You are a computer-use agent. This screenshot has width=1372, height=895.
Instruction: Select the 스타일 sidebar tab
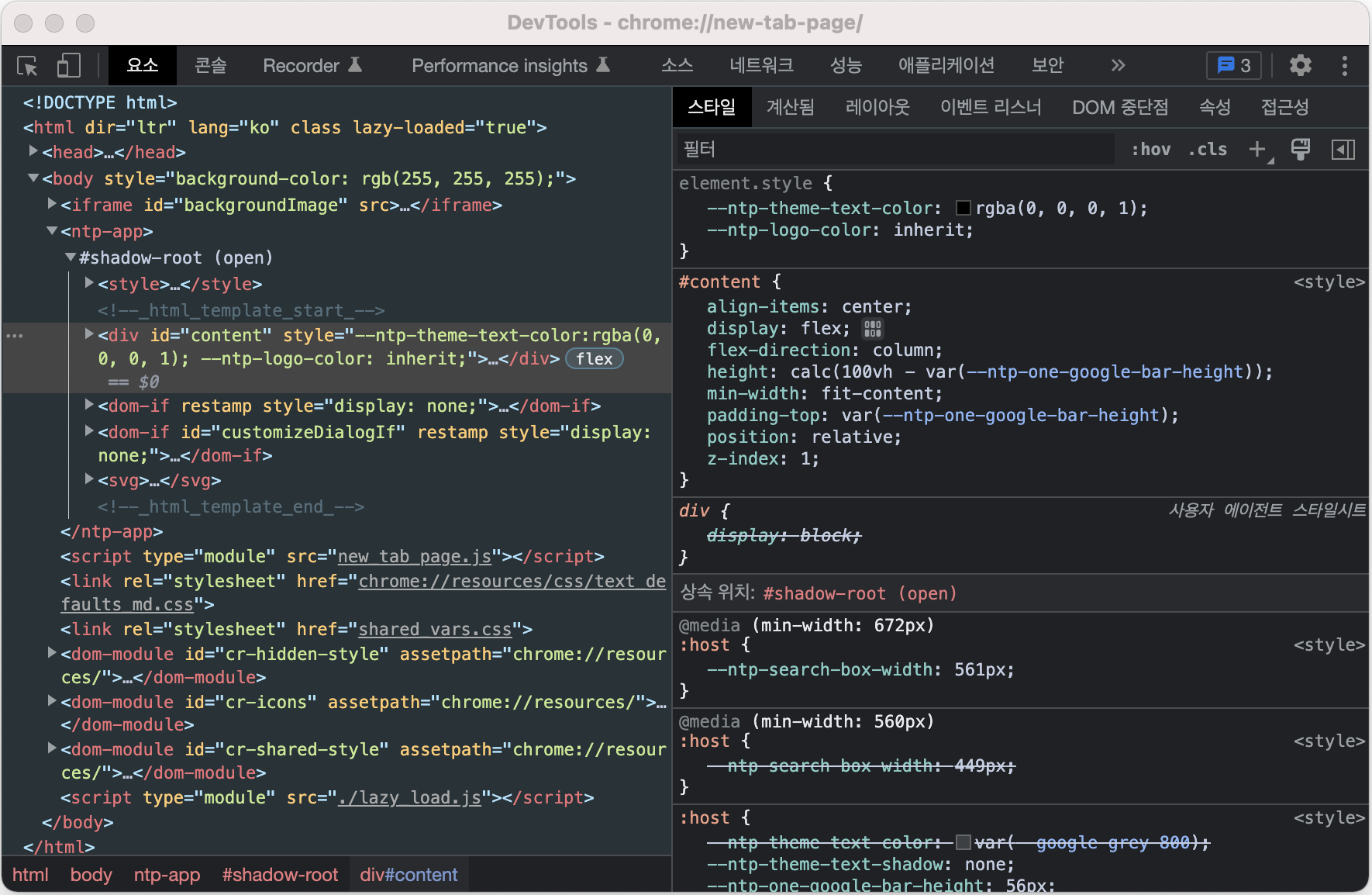(712, 107)
